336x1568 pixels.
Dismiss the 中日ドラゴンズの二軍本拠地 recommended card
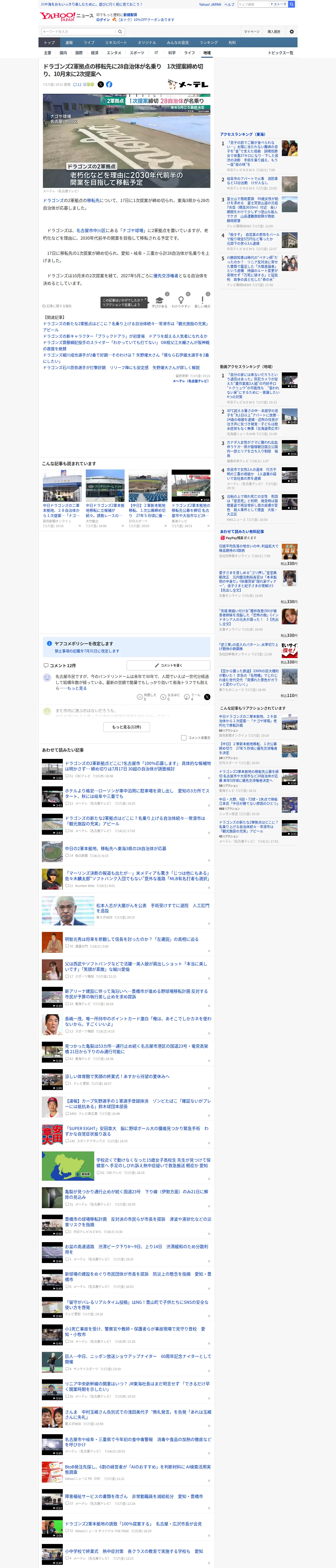point(80,526)
